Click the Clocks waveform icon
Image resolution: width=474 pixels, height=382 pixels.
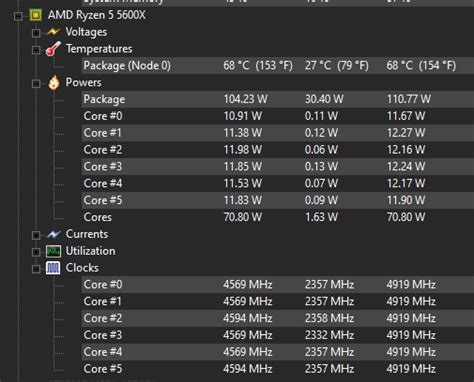tap(53, 268)
